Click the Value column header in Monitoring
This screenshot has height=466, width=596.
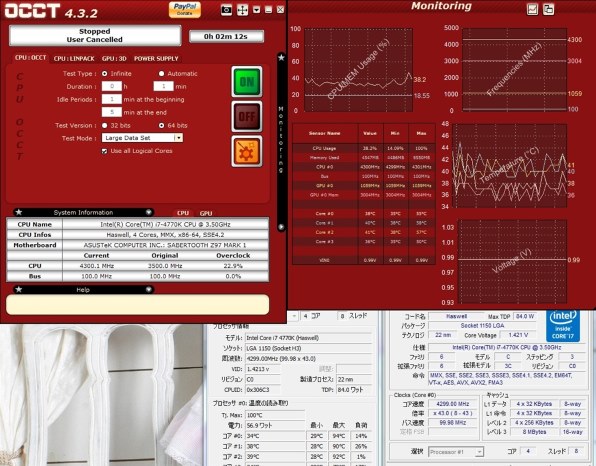point(370,133)
